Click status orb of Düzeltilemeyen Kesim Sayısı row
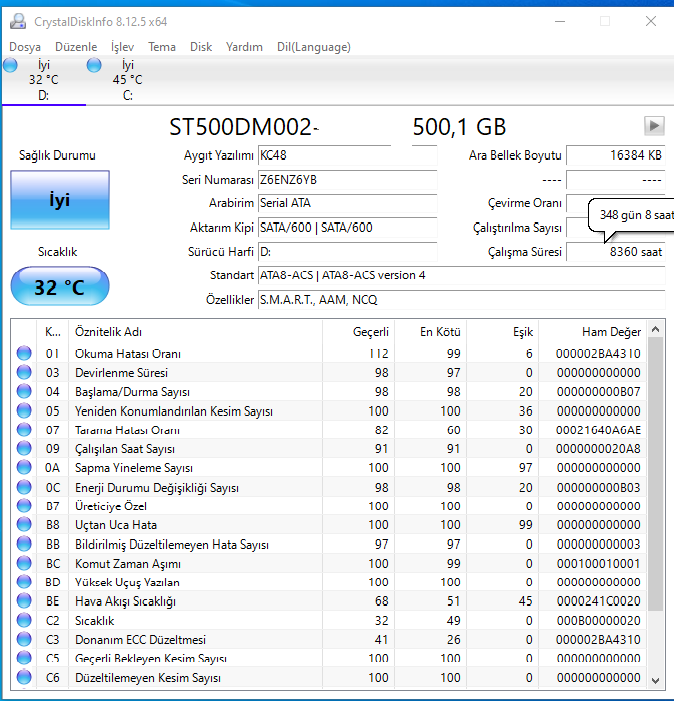The height and width of the screenshot is (701, 689). (x=24, y=677)
